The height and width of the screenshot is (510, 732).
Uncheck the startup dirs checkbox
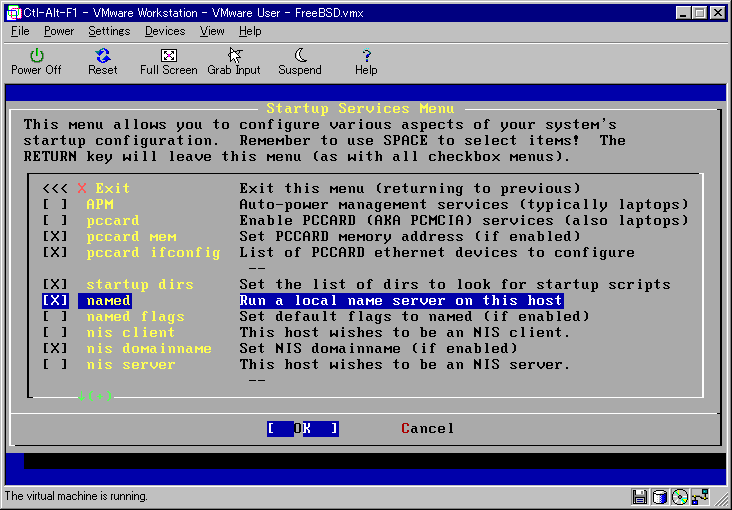[x=55, y=284]
